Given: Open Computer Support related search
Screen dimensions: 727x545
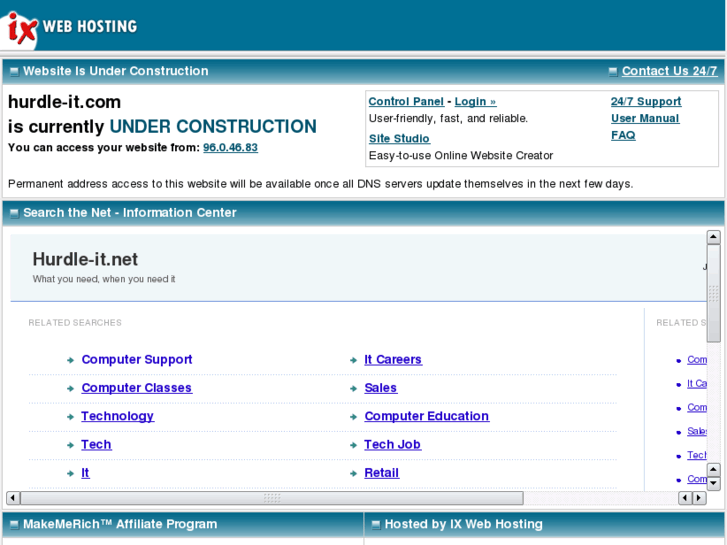Looking at the screenshot, I should 137,359.
